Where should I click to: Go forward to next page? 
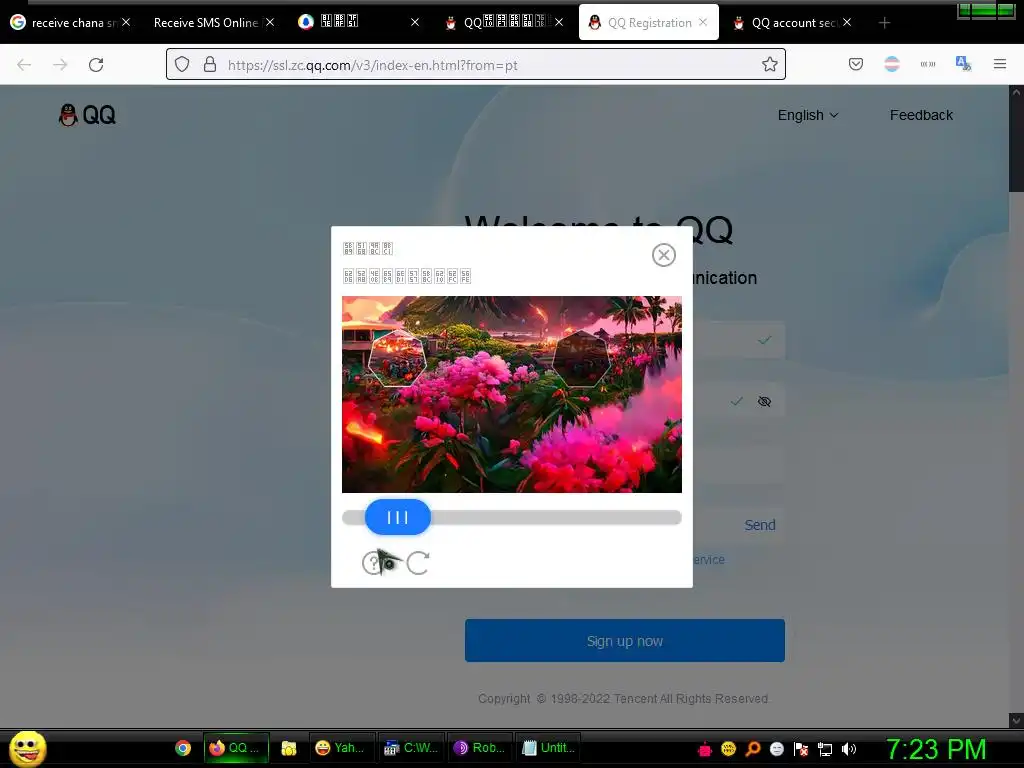coord(60,65)
